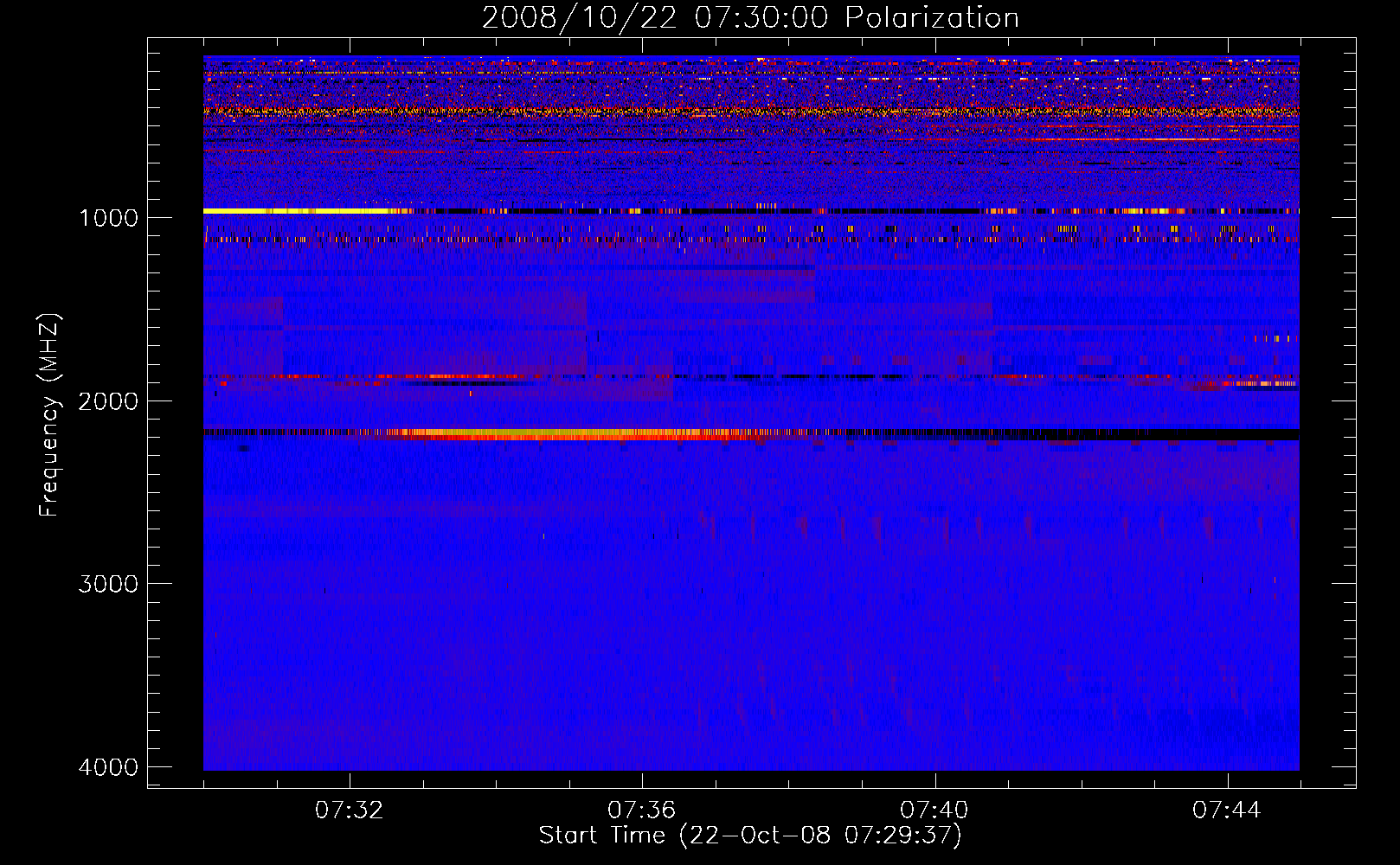Click the plot title '2008/10/22 07:30:00 Polarization'
Viewport: 1400px width, 865px height.
pos(750,17)
